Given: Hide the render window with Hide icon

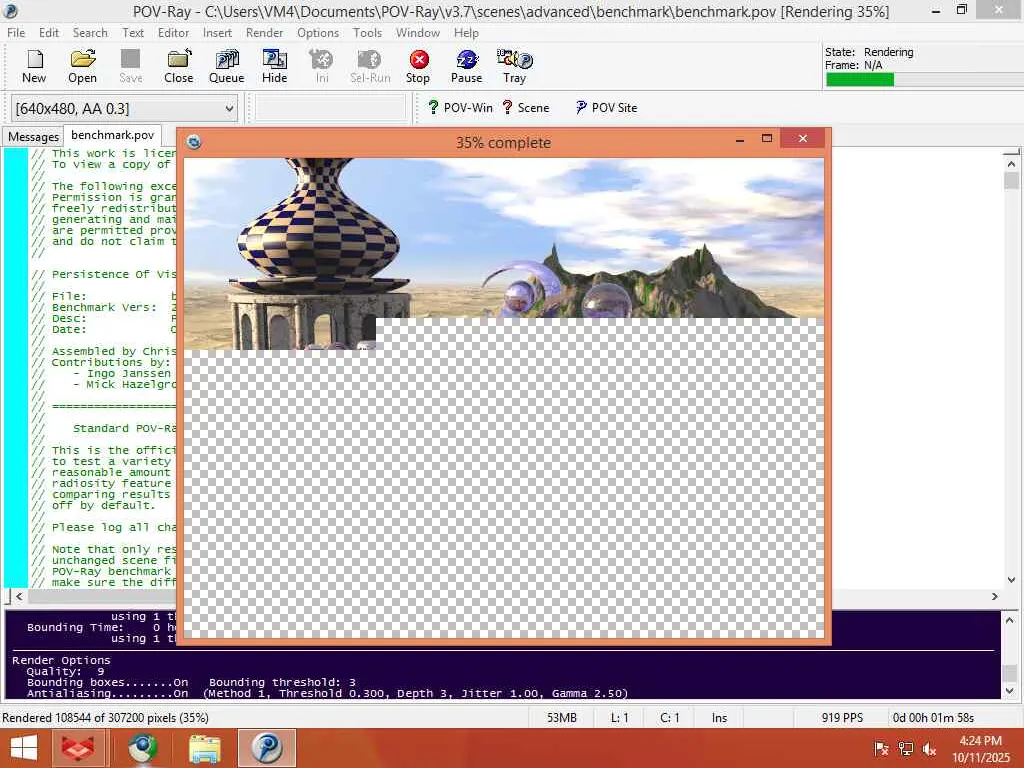Looking at the screenshot, I should pos(274,67).
